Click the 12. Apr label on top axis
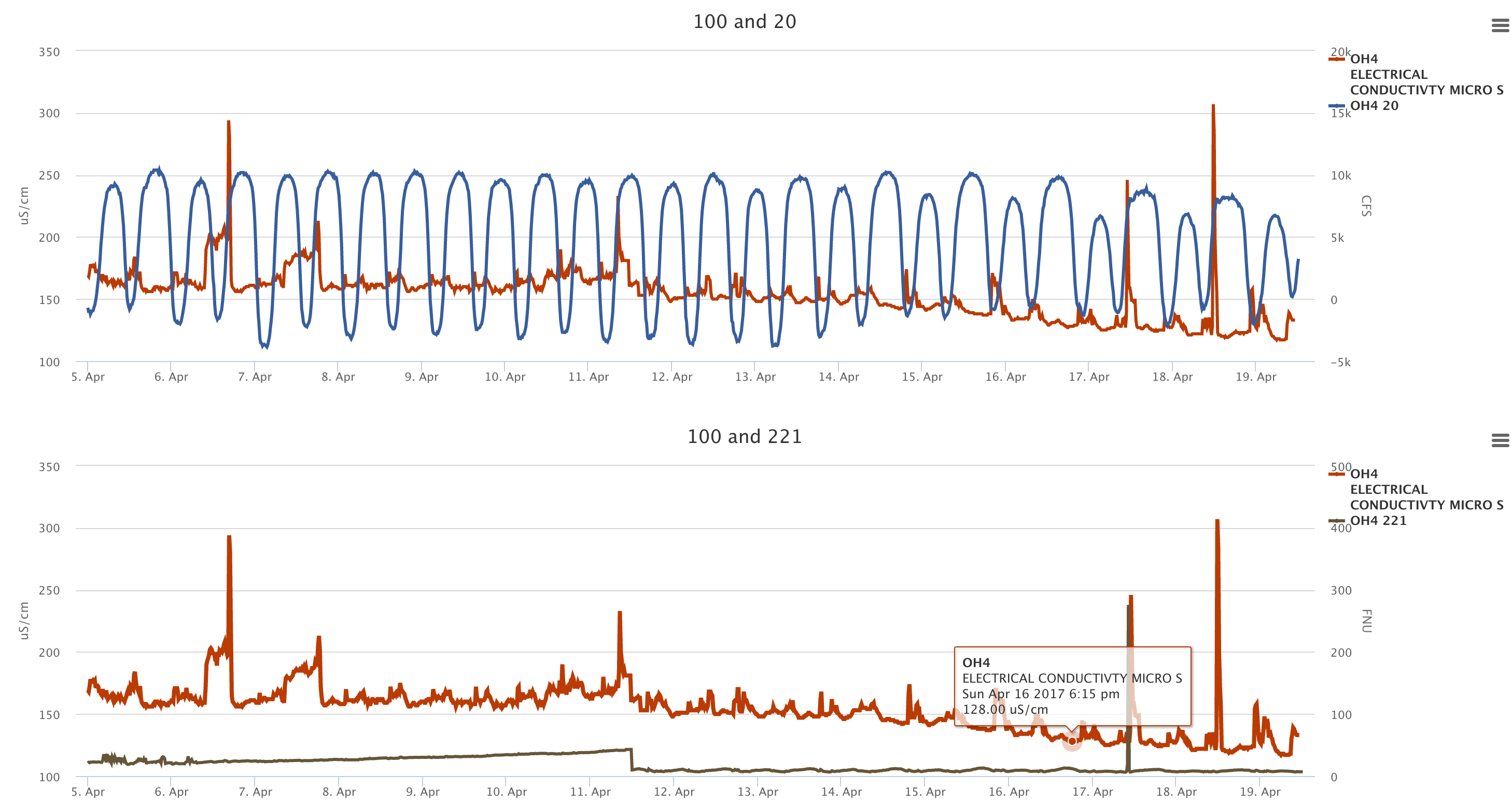1512x803 pixels. [x=671, y=377]
